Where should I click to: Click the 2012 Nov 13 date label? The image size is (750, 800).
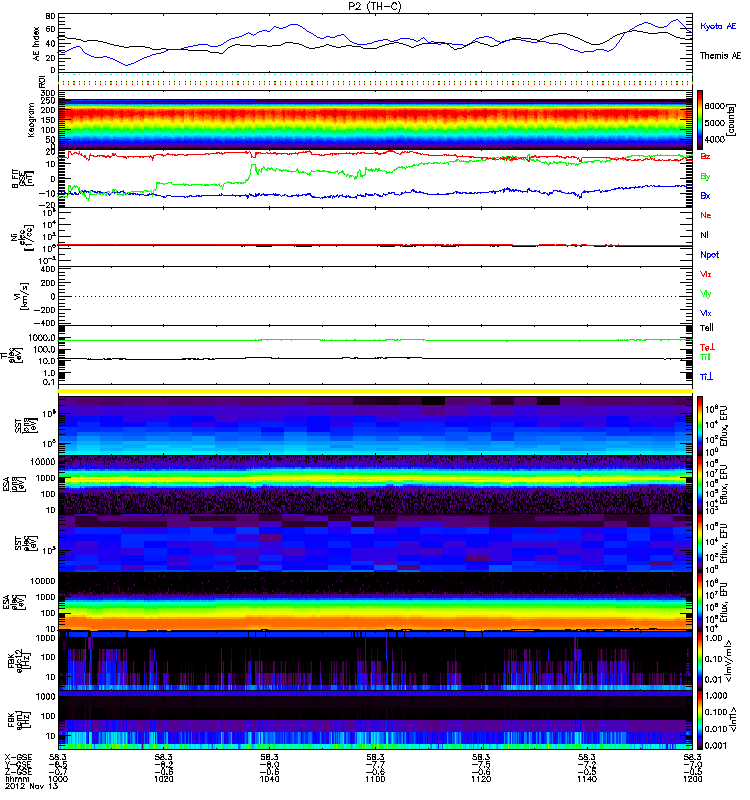point(24,789)
